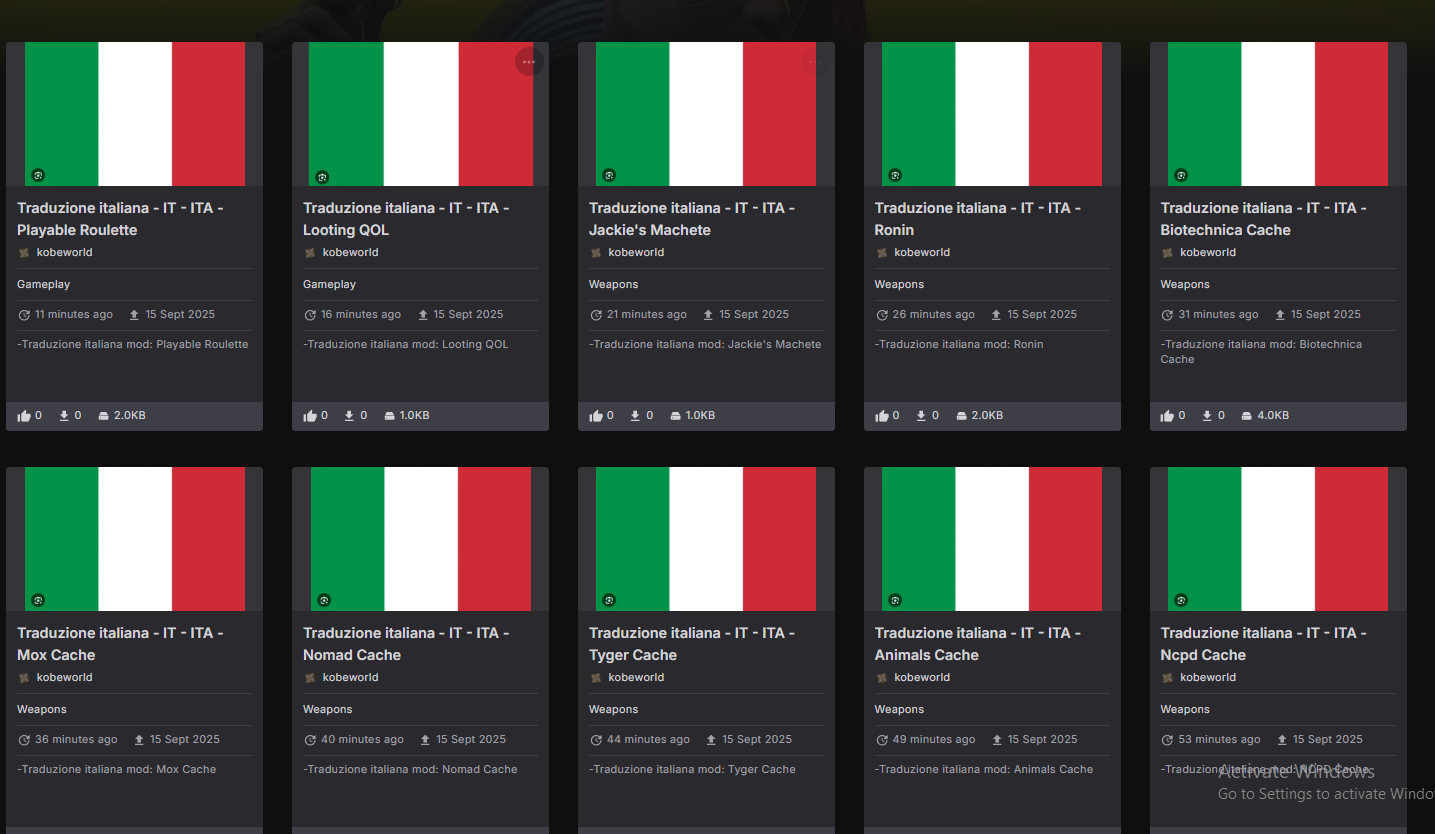The height and width of the screenshot is (834, 1435).
Task: Open the Nomad Cache translation mod title
Action: pos(406,644)
